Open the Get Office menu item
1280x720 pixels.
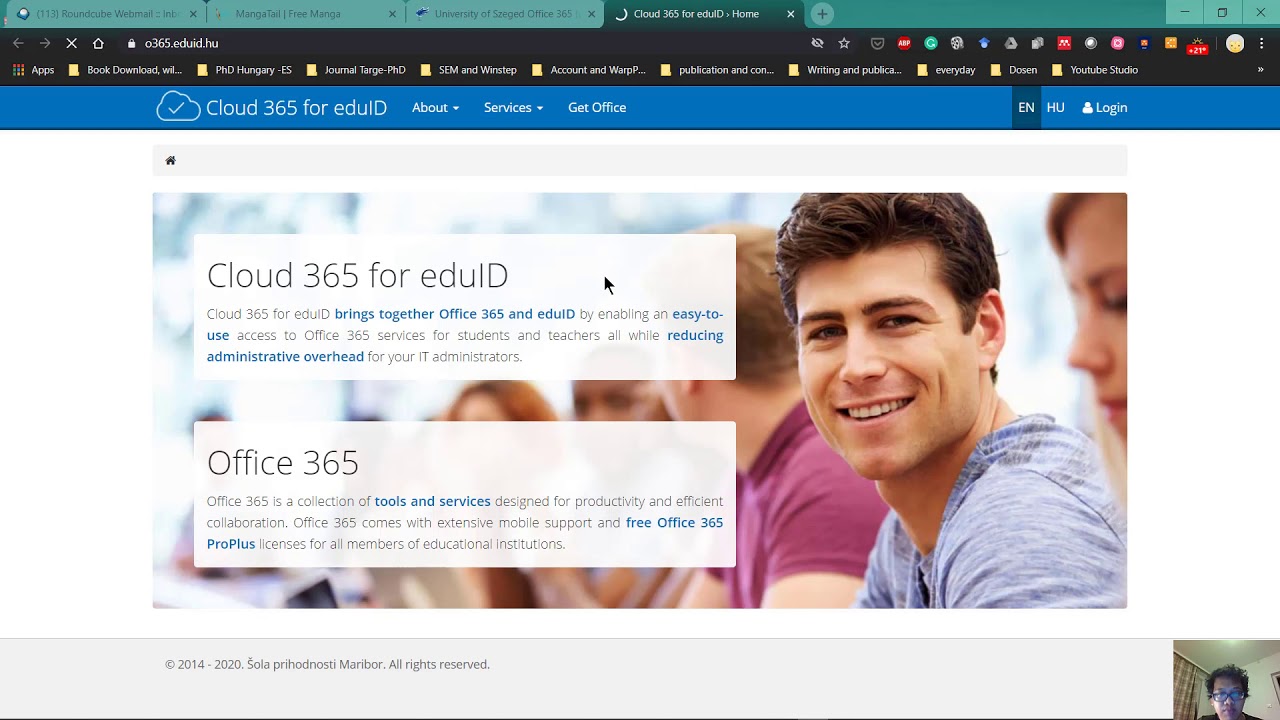tap(597, 107)
